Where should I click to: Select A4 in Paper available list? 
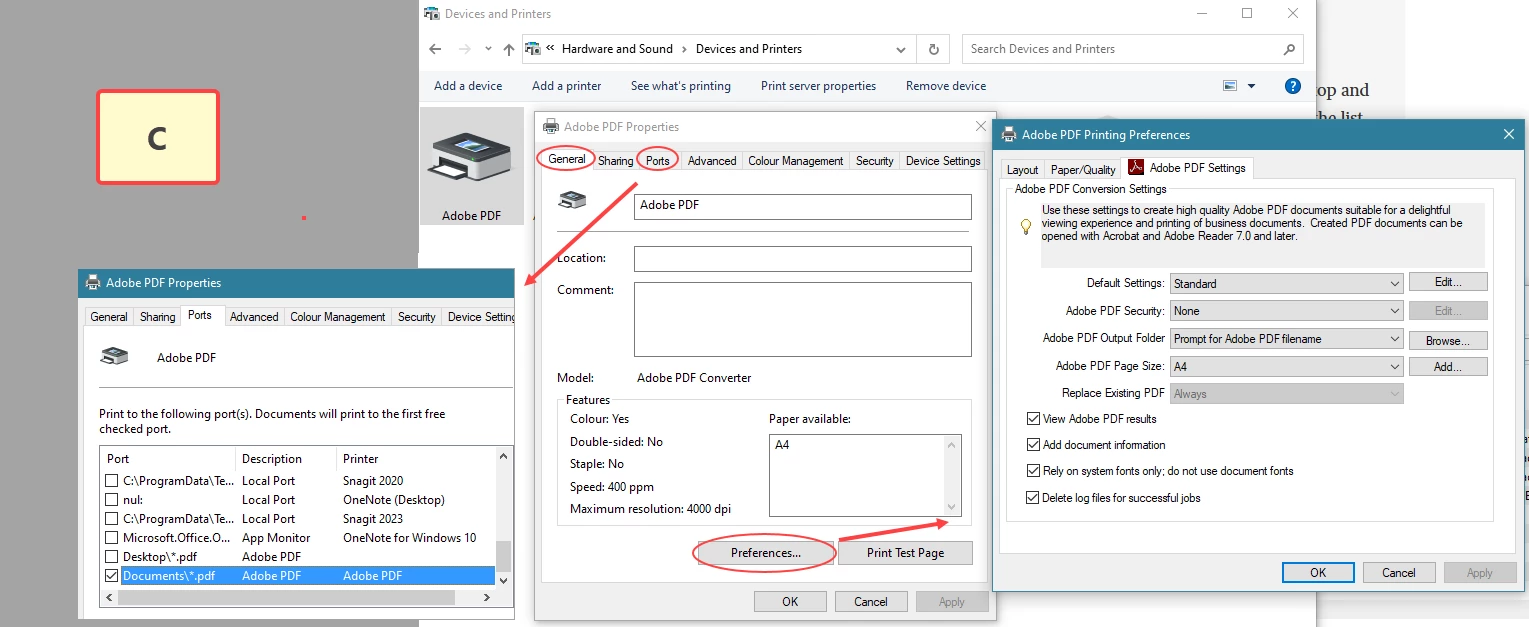click(782, 445)
